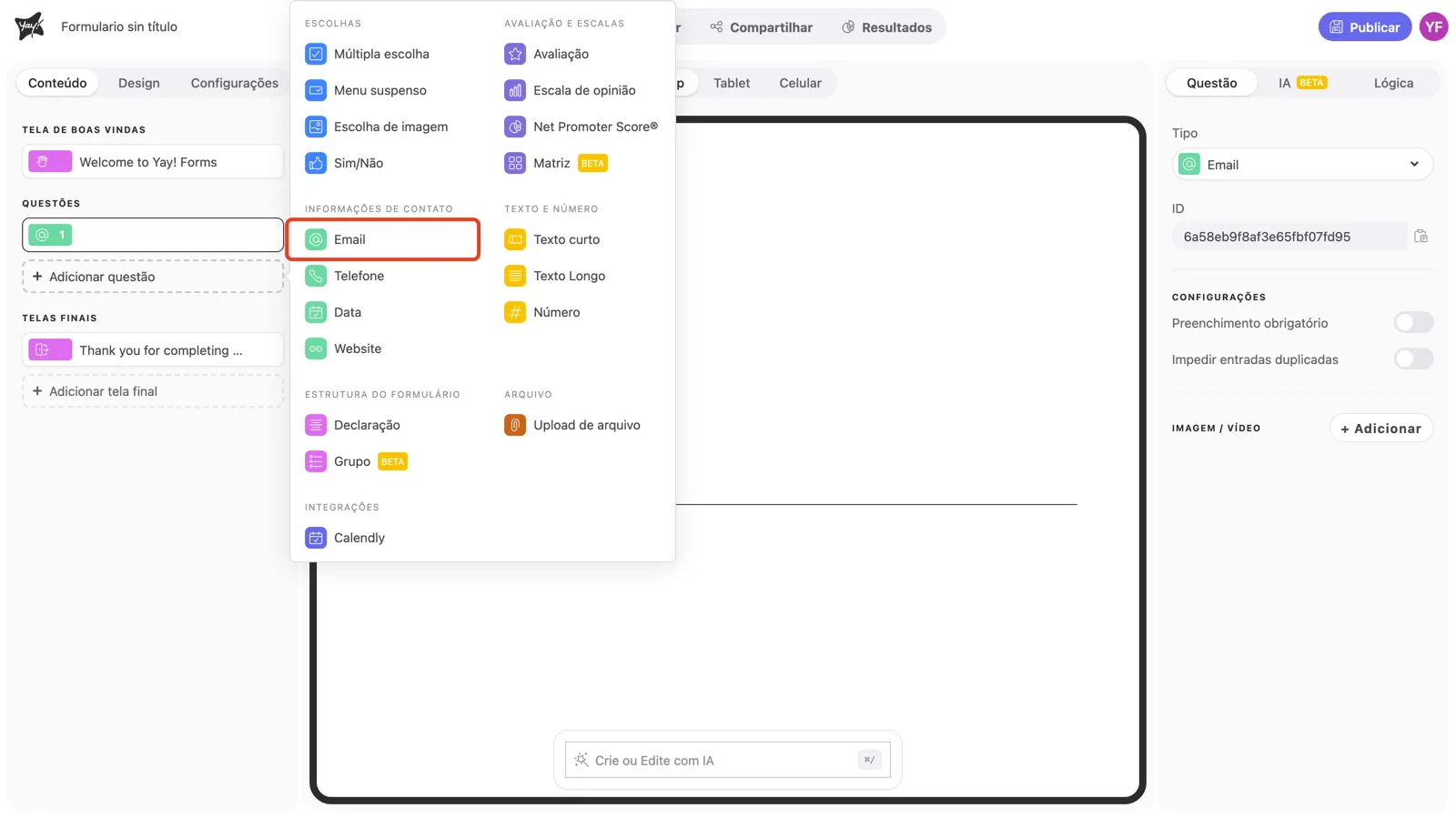
Task: Click the Declaração icon
Action: (x=316, y=425)
